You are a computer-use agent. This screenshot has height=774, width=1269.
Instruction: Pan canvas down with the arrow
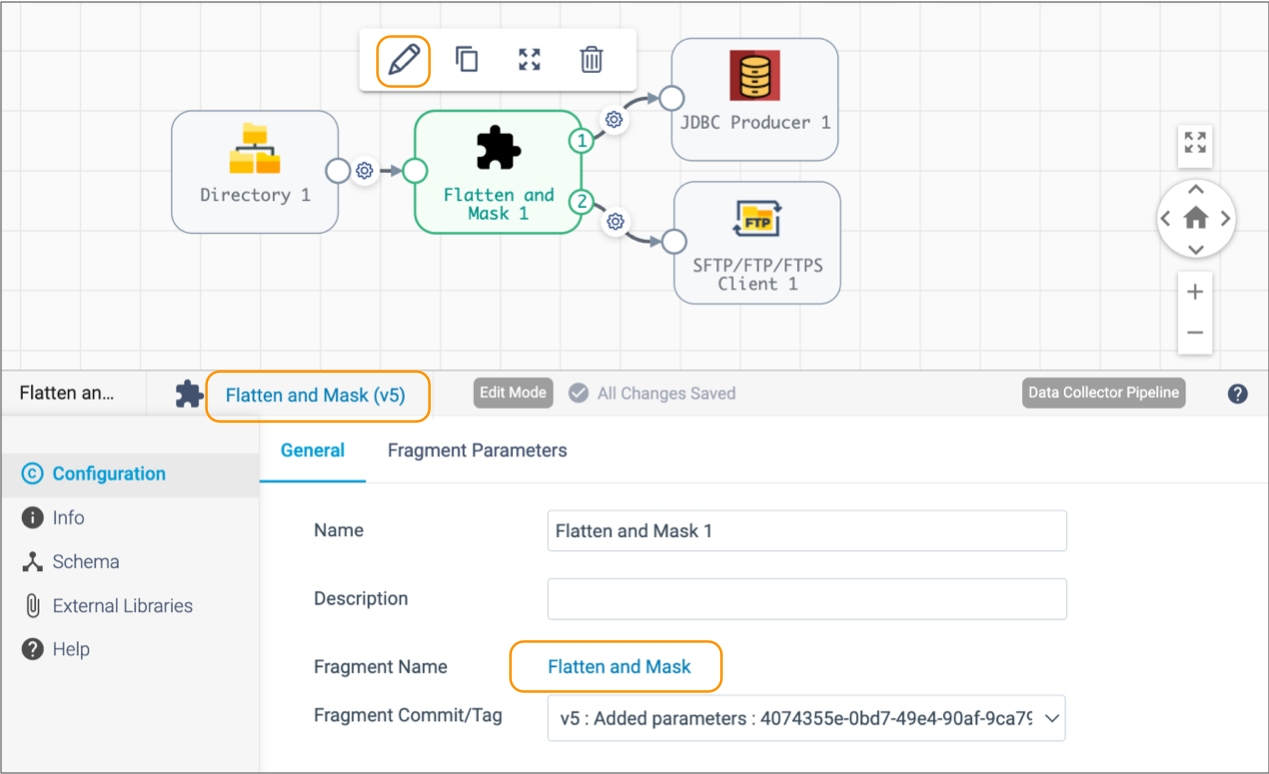pyautogui.click(x=1196, y=249)
